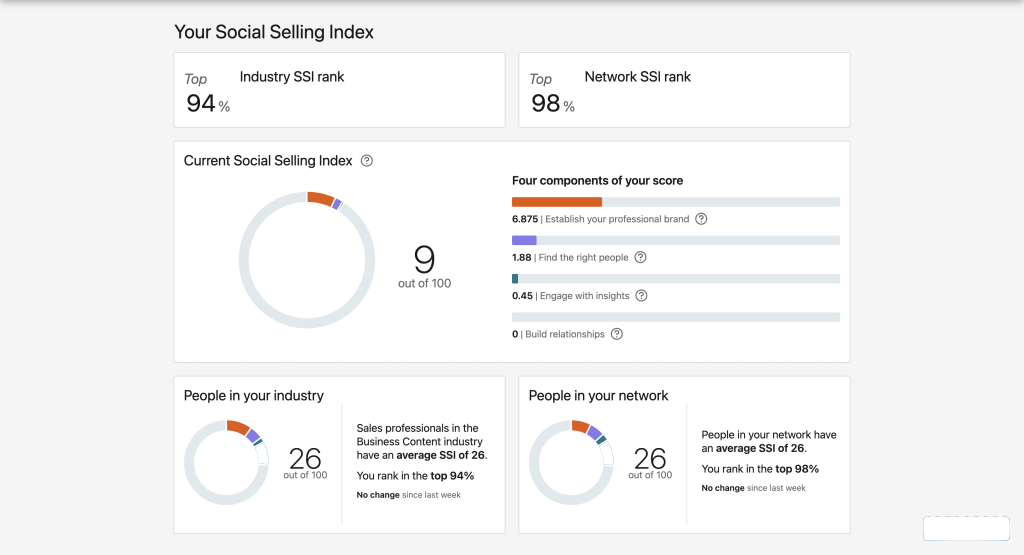Screen dimensions: 1024x555
Task: Click the People in your network donut chart
Action: [x=571, y=461]
